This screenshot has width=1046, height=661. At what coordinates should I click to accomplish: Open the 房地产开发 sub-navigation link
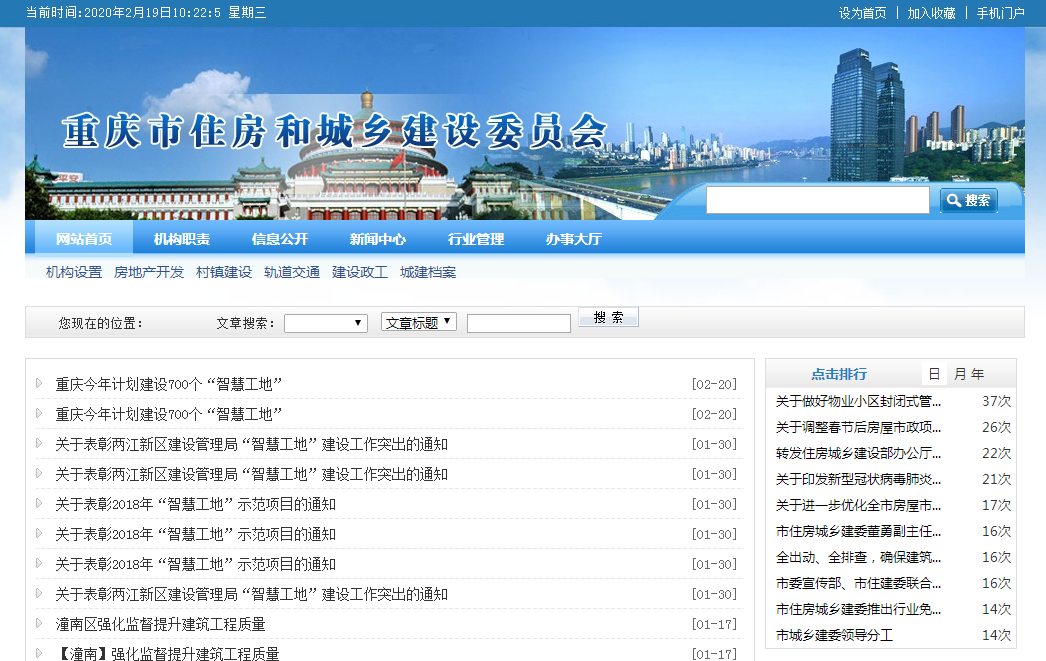[x=149, y=272]
